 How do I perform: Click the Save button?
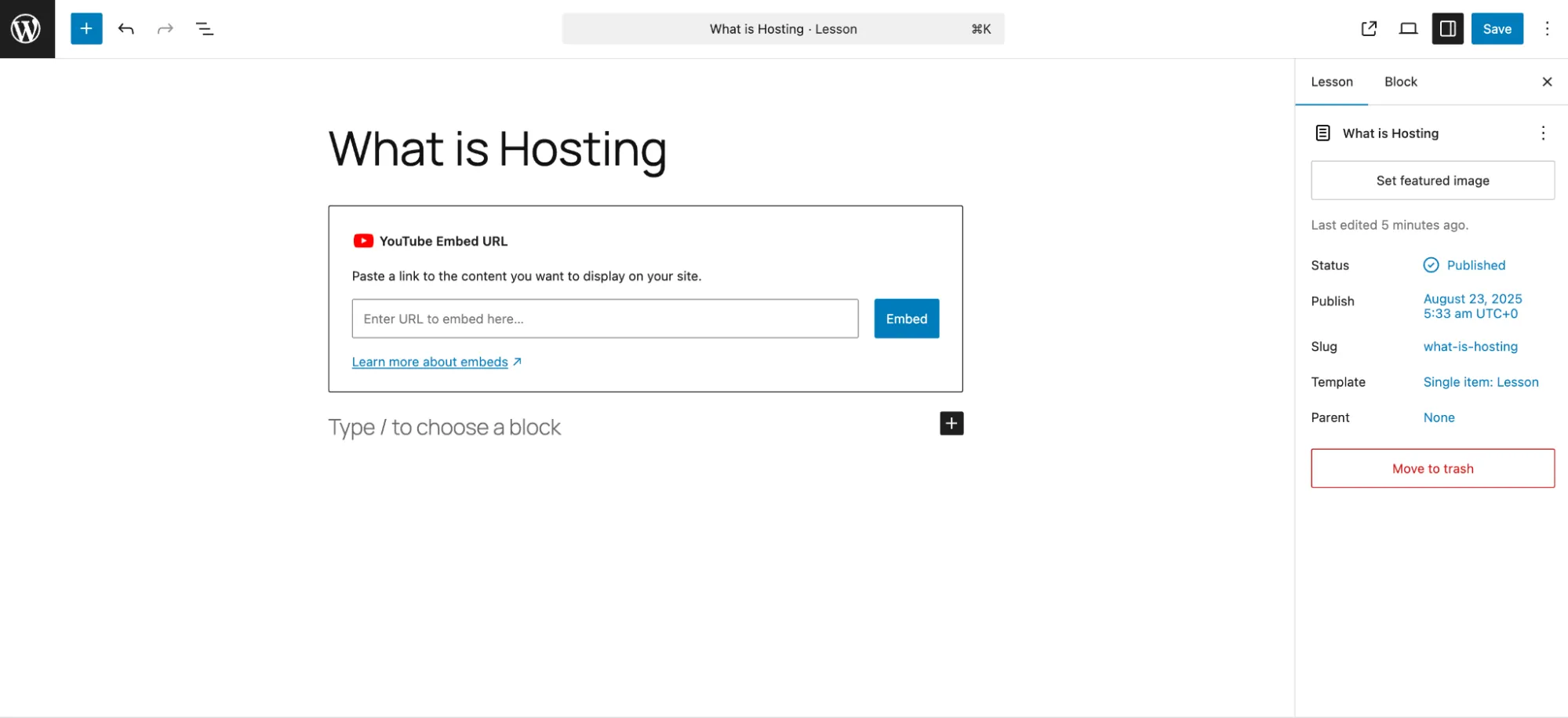[x=1497, y=29]
